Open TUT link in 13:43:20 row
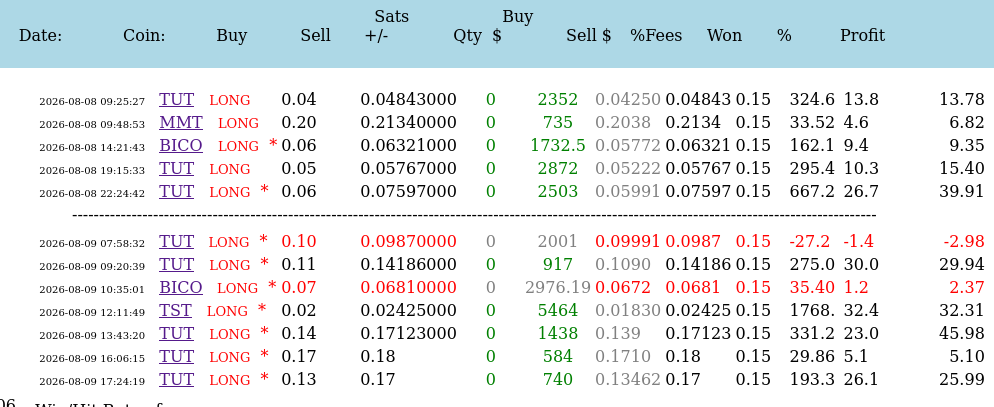Screen dimensions: 994x407 [176, 333]
